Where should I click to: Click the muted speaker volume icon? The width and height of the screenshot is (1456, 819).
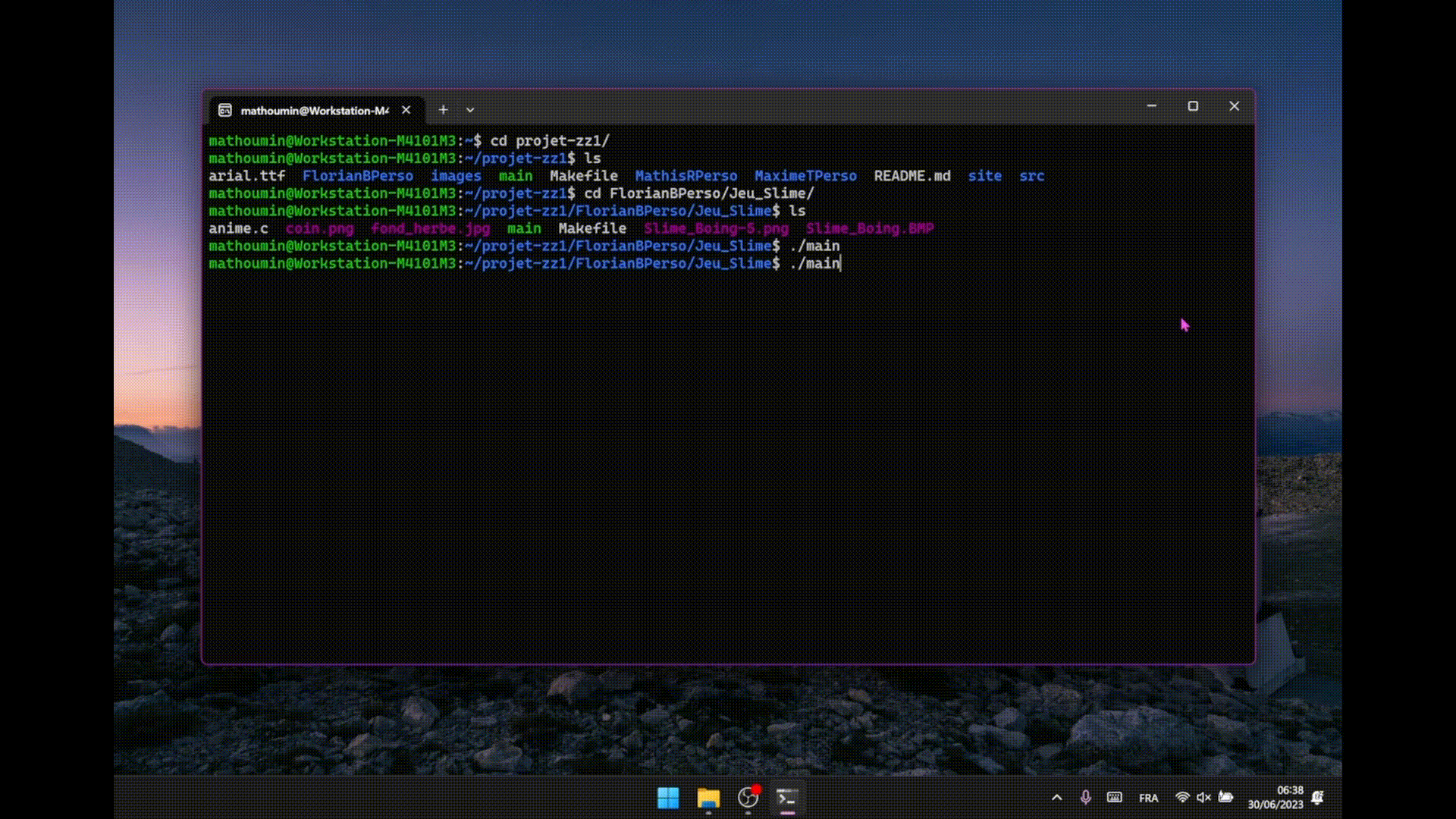coord(1203,798)
